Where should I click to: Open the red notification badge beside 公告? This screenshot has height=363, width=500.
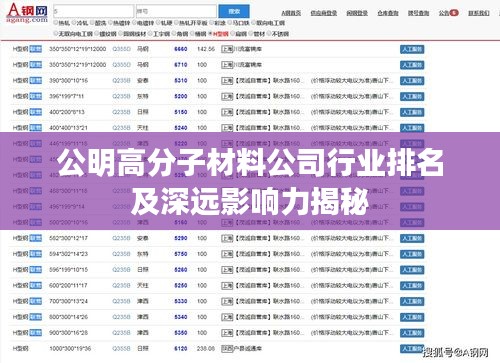point(454,13)
